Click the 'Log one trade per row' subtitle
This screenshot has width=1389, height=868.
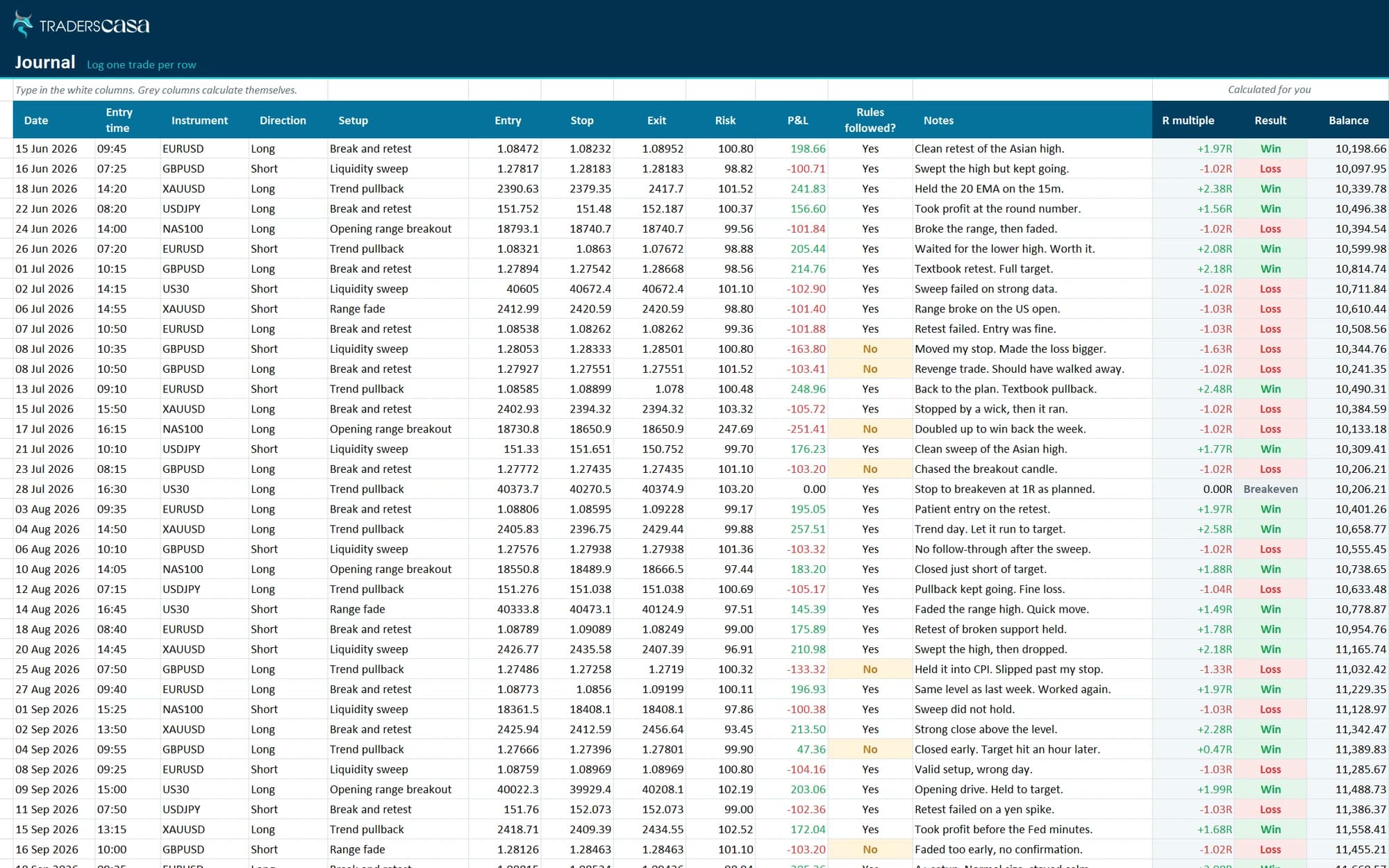point(142,65)
